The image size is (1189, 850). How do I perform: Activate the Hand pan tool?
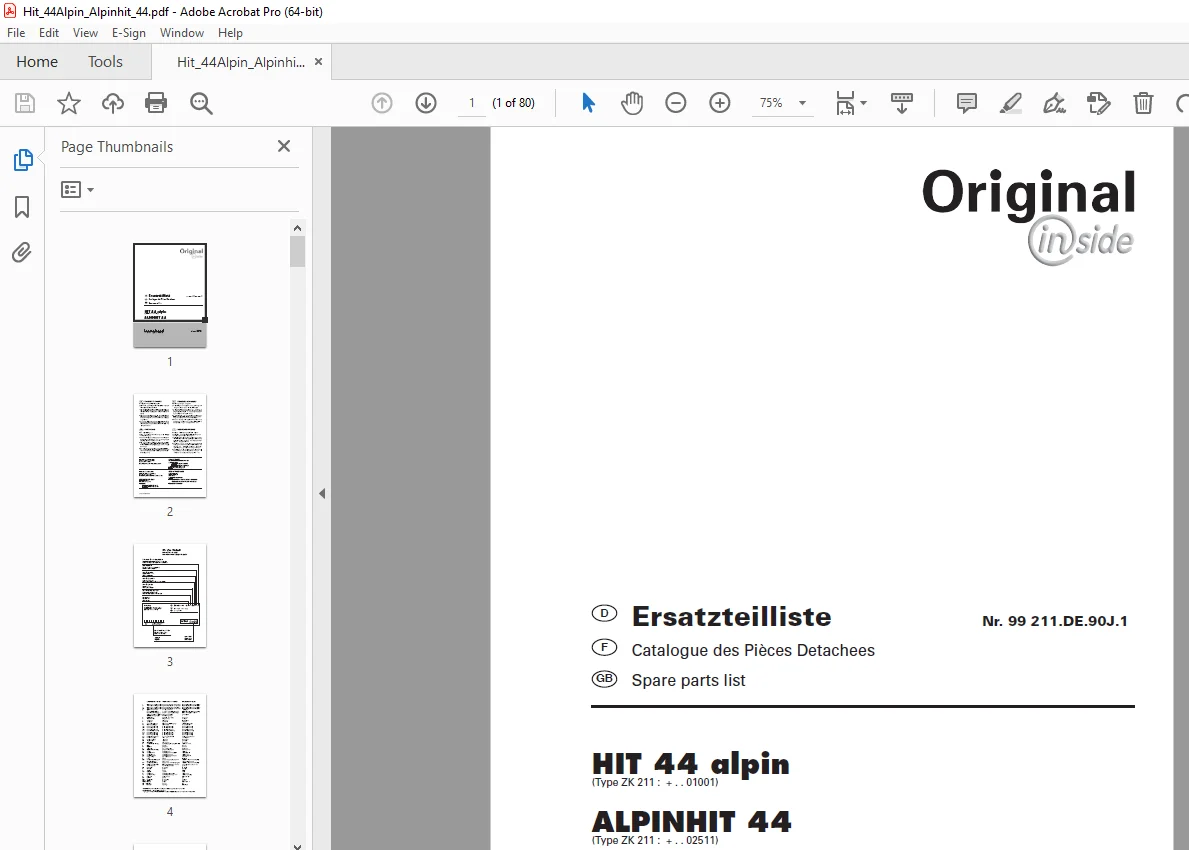632,103
